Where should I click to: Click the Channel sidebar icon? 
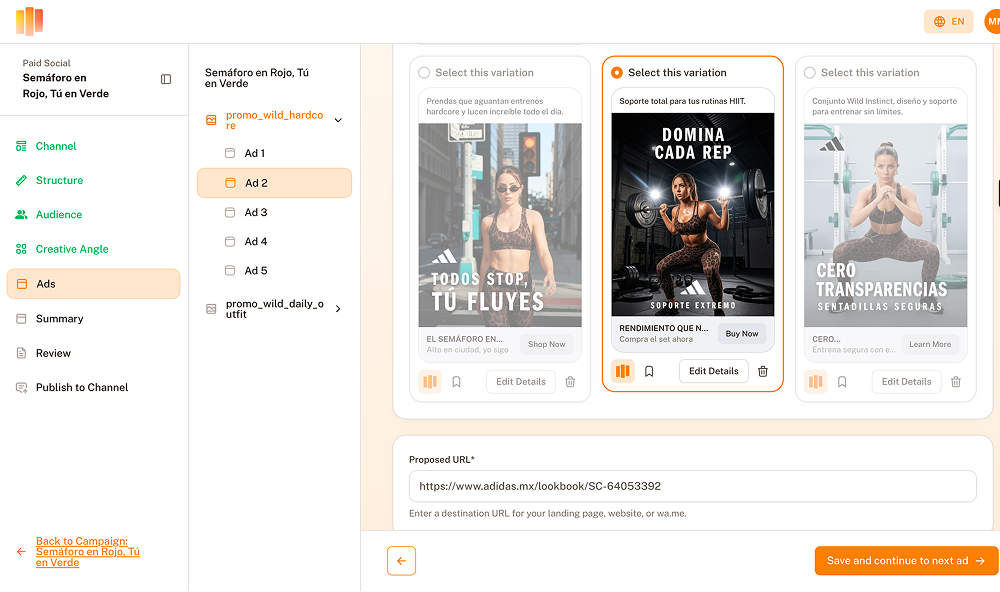pos(21,146)
